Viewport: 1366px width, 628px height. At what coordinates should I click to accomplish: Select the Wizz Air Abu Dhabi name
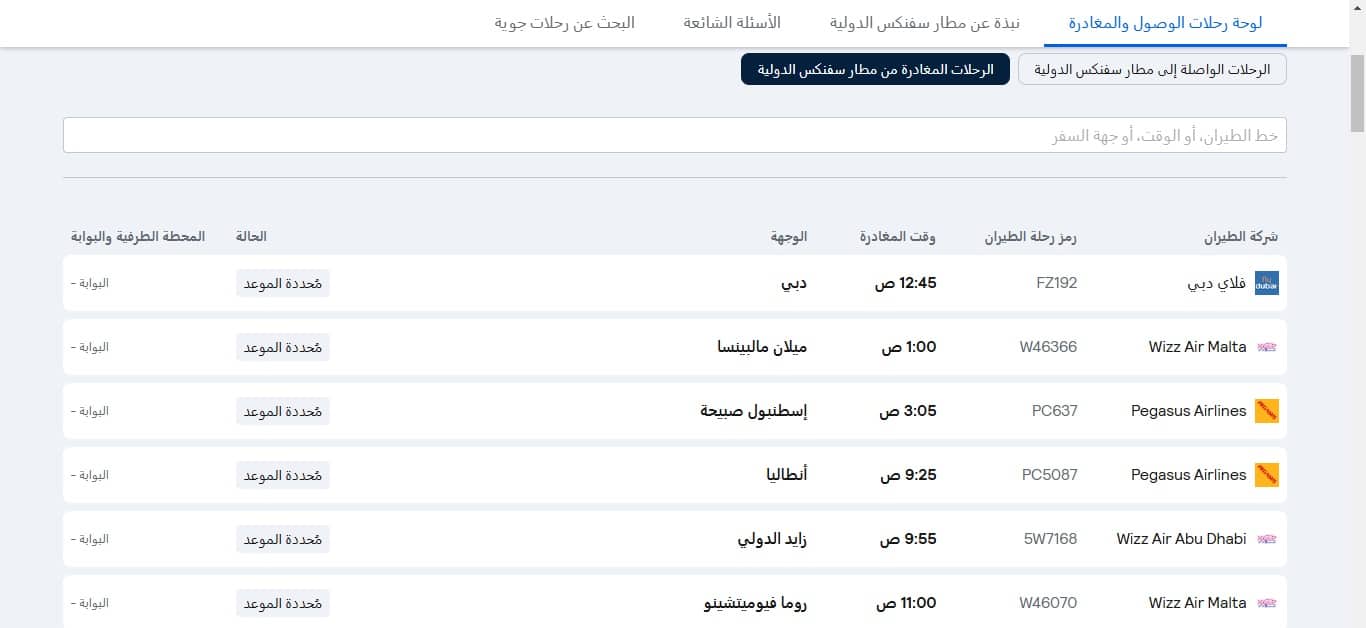1182,539
